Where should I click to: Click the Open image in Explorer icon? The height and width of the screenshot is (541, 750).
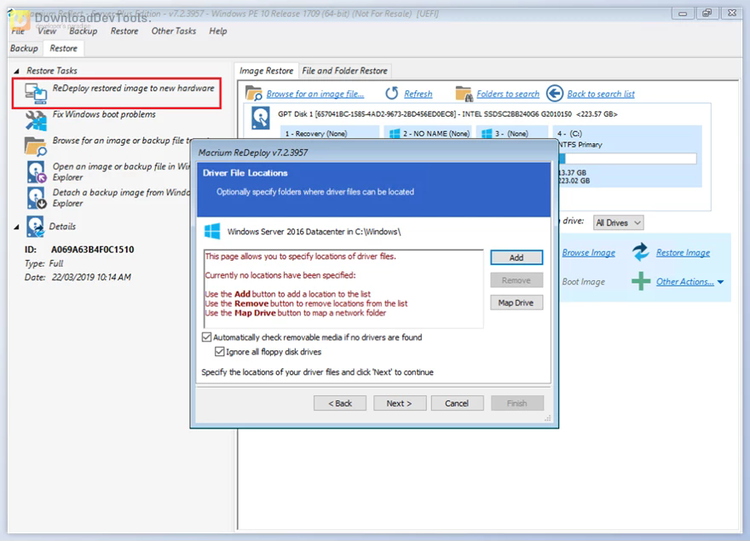pos(36,172)
